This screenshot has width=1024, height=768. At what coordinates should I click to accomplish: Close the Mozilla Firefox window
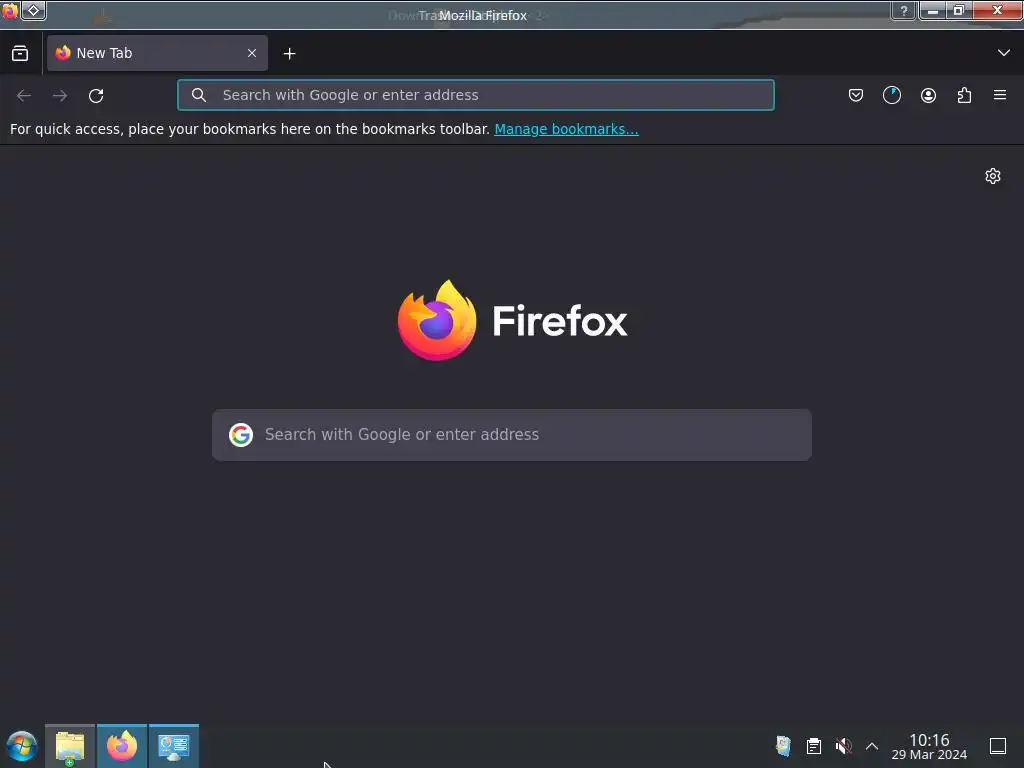pos(997,11)
